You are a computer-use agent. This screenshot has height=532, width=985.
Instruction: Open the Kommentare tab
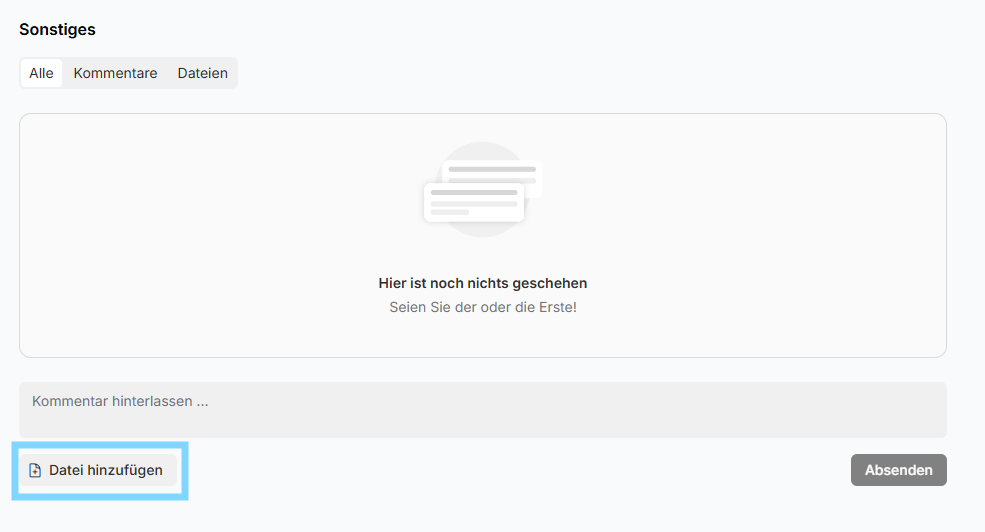tap(115, 73)
